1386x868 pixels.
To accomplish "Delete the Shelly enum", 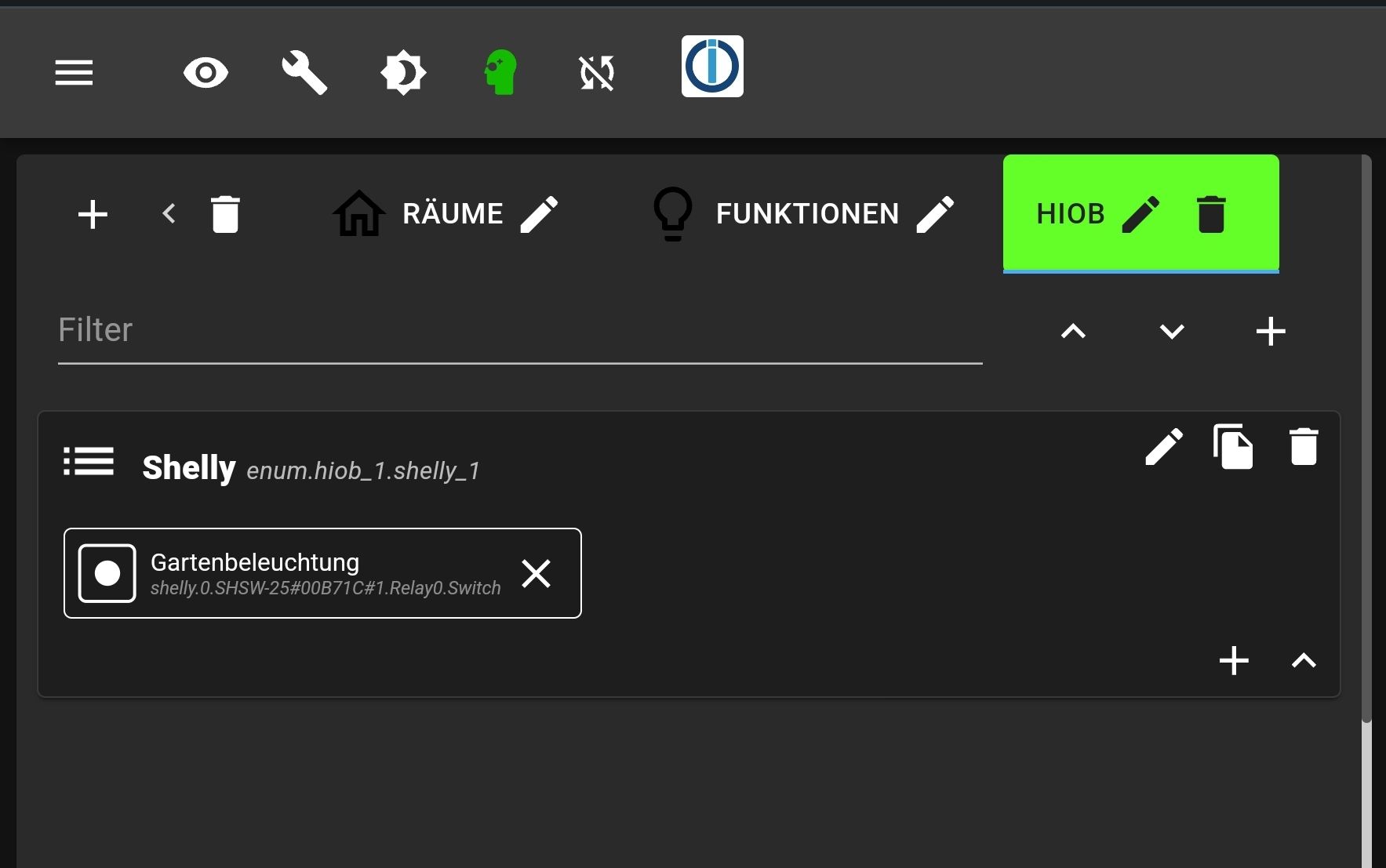I will tap(1304, 447).
